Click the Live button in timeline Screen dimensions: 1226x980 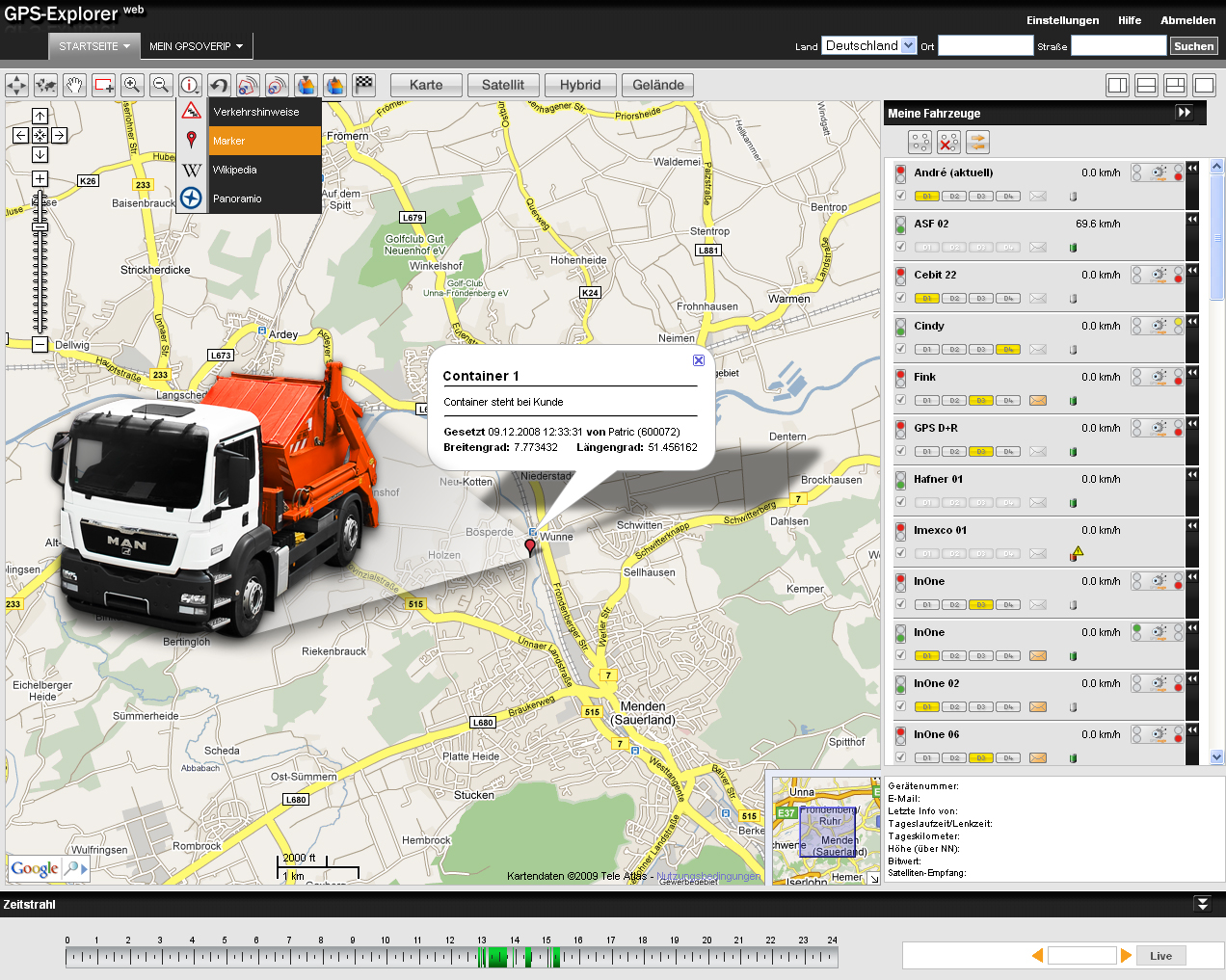[1160, 956]
